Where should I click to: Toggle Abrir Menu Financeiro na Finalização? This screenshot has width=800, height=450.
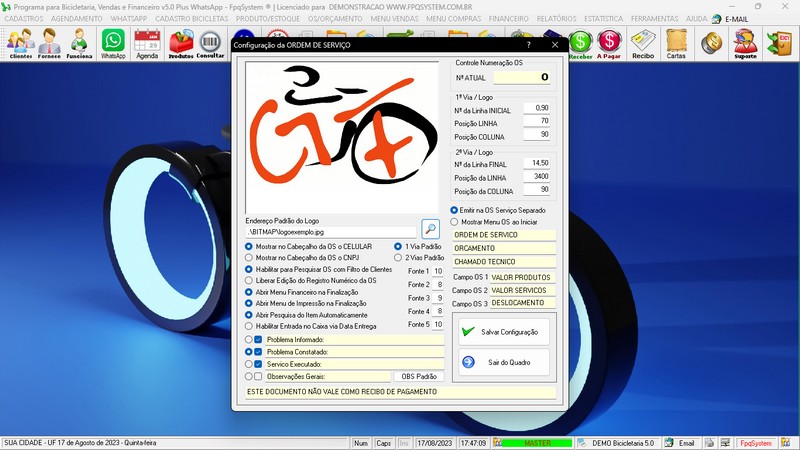click(x=248, y=292)
